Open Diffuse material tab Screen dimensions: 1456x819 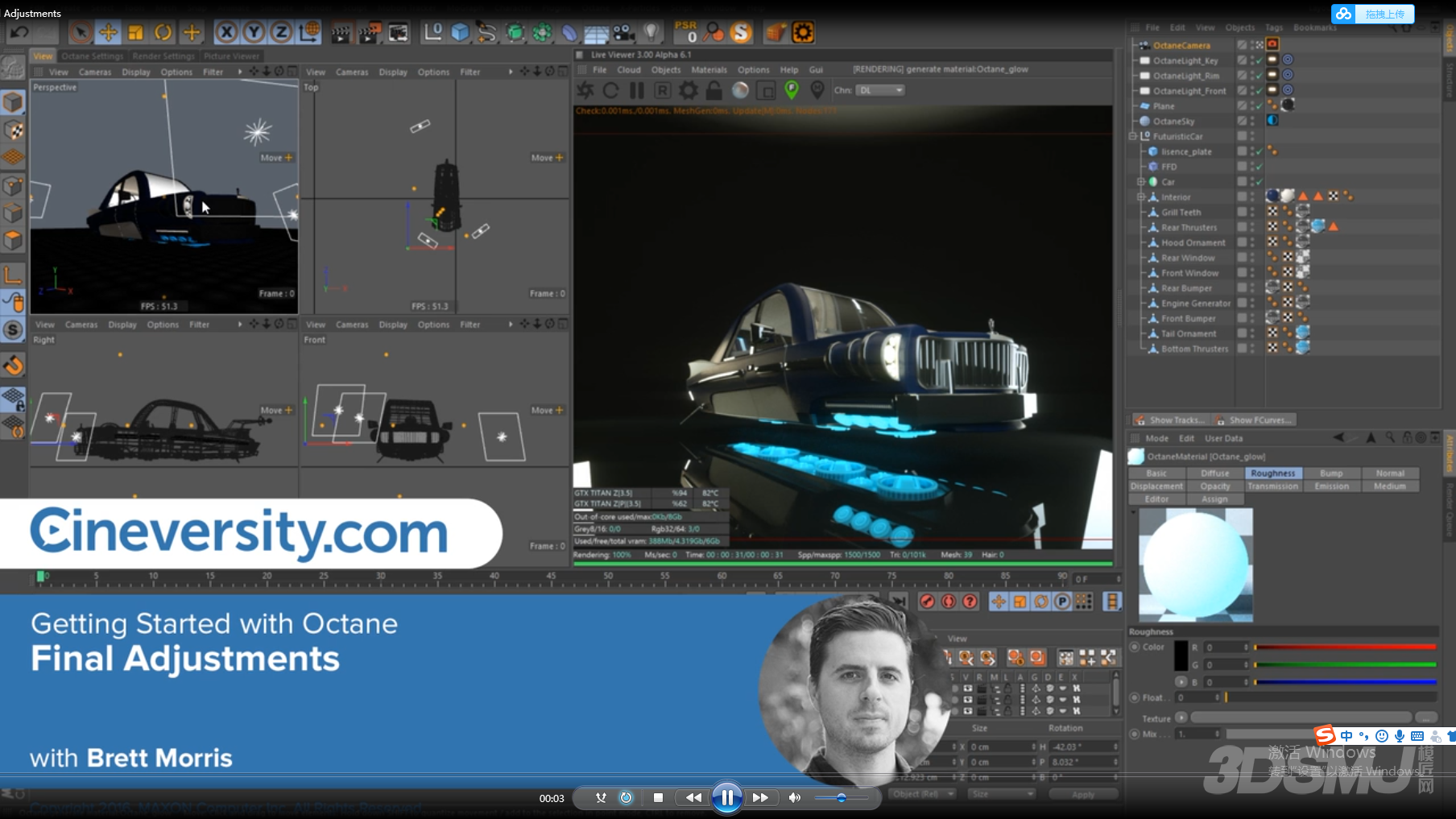1214,474
